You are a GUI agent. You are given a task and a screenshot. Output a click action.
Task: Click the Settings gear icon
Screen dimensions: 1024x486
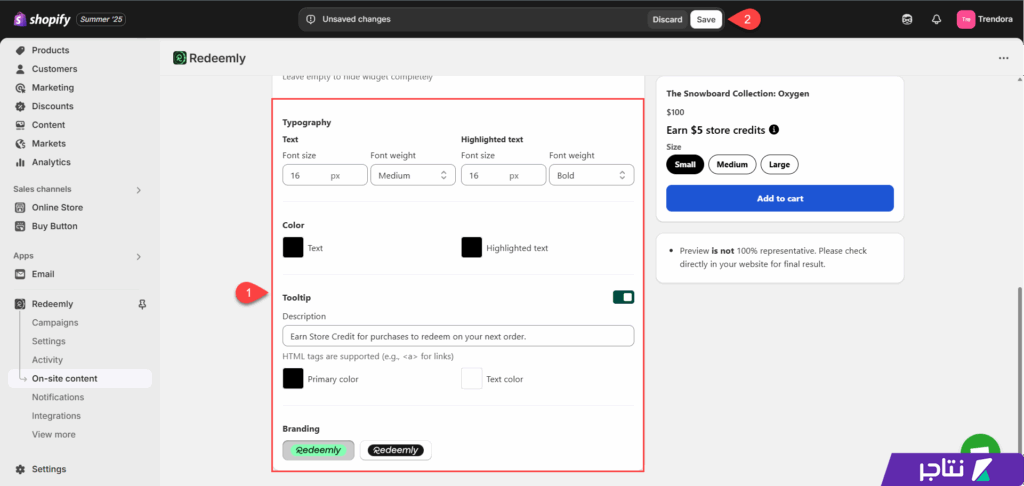(x=20, y=469)
